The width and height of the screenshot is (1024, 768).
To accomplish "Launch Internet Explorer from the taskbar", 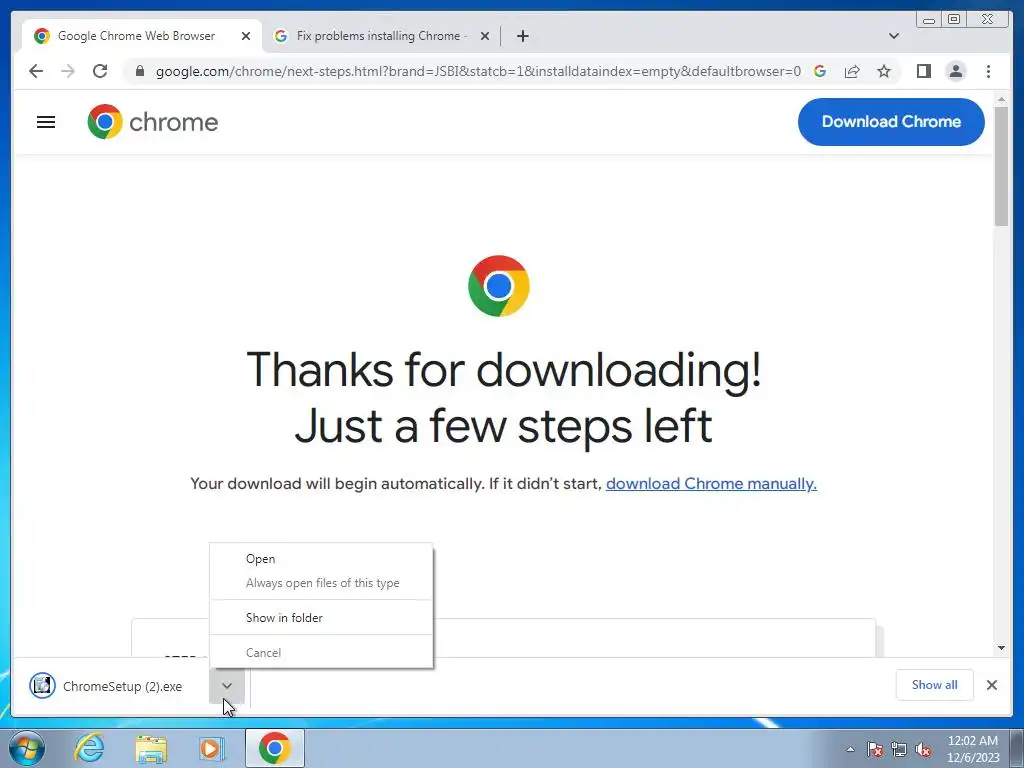I will (x=89, y=748).
